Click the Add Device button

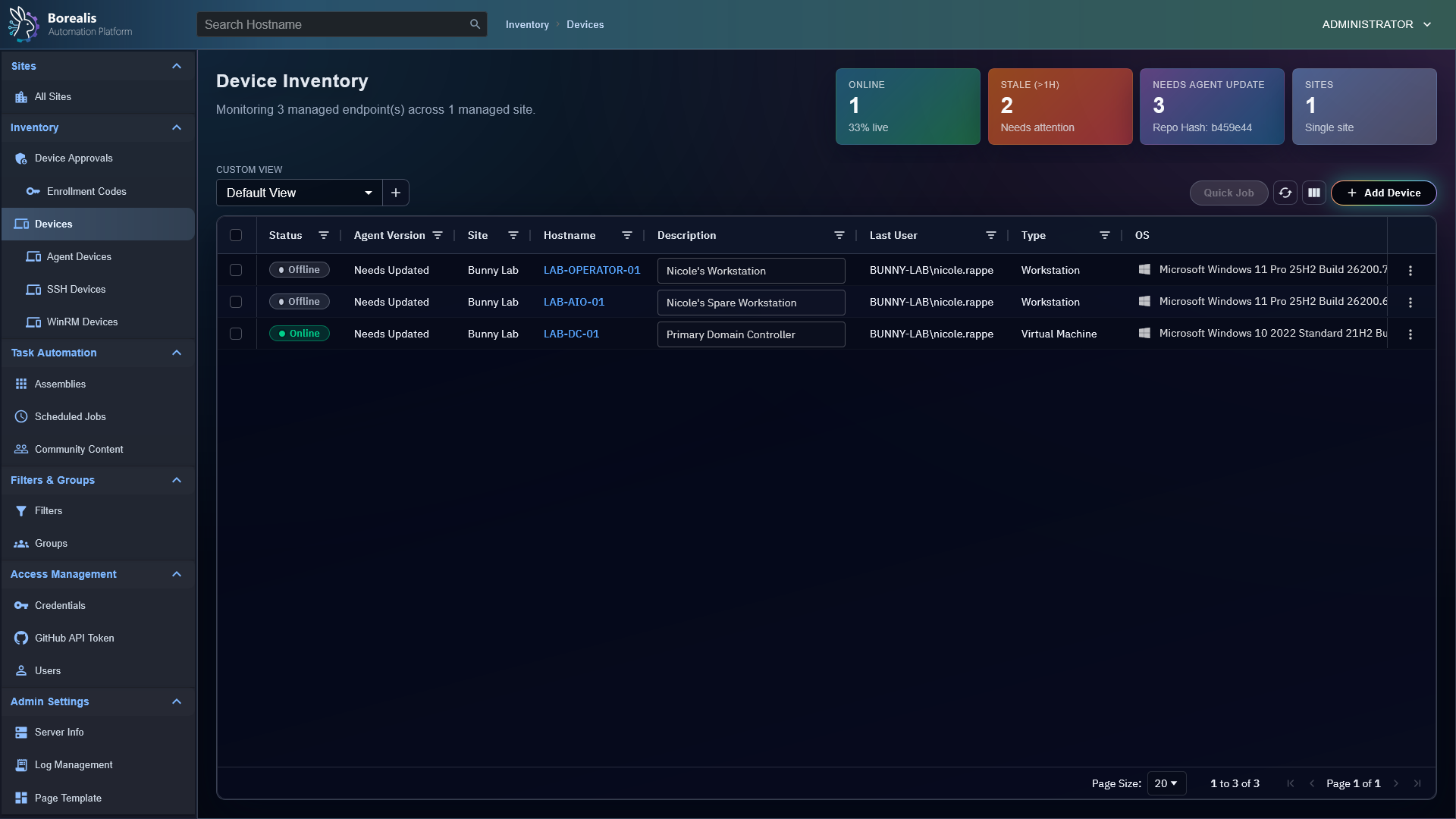click(x=1383, y=193)
